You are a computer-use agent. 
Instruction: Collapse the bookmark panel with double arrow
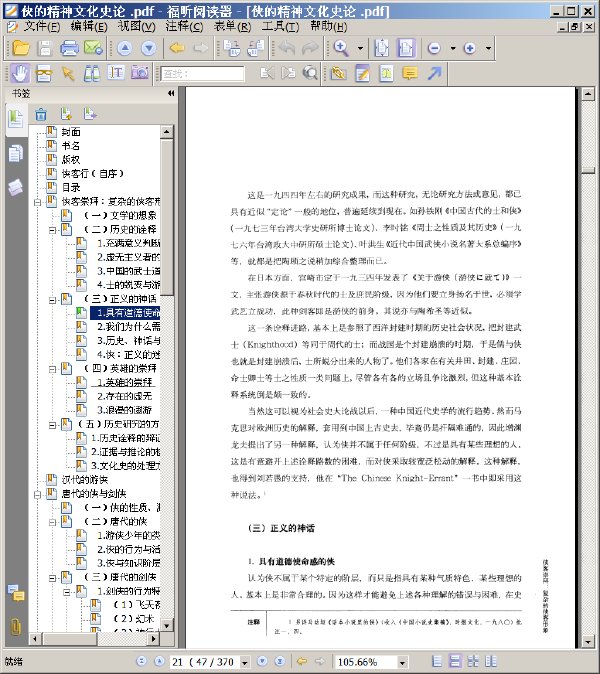coord(171,93)
